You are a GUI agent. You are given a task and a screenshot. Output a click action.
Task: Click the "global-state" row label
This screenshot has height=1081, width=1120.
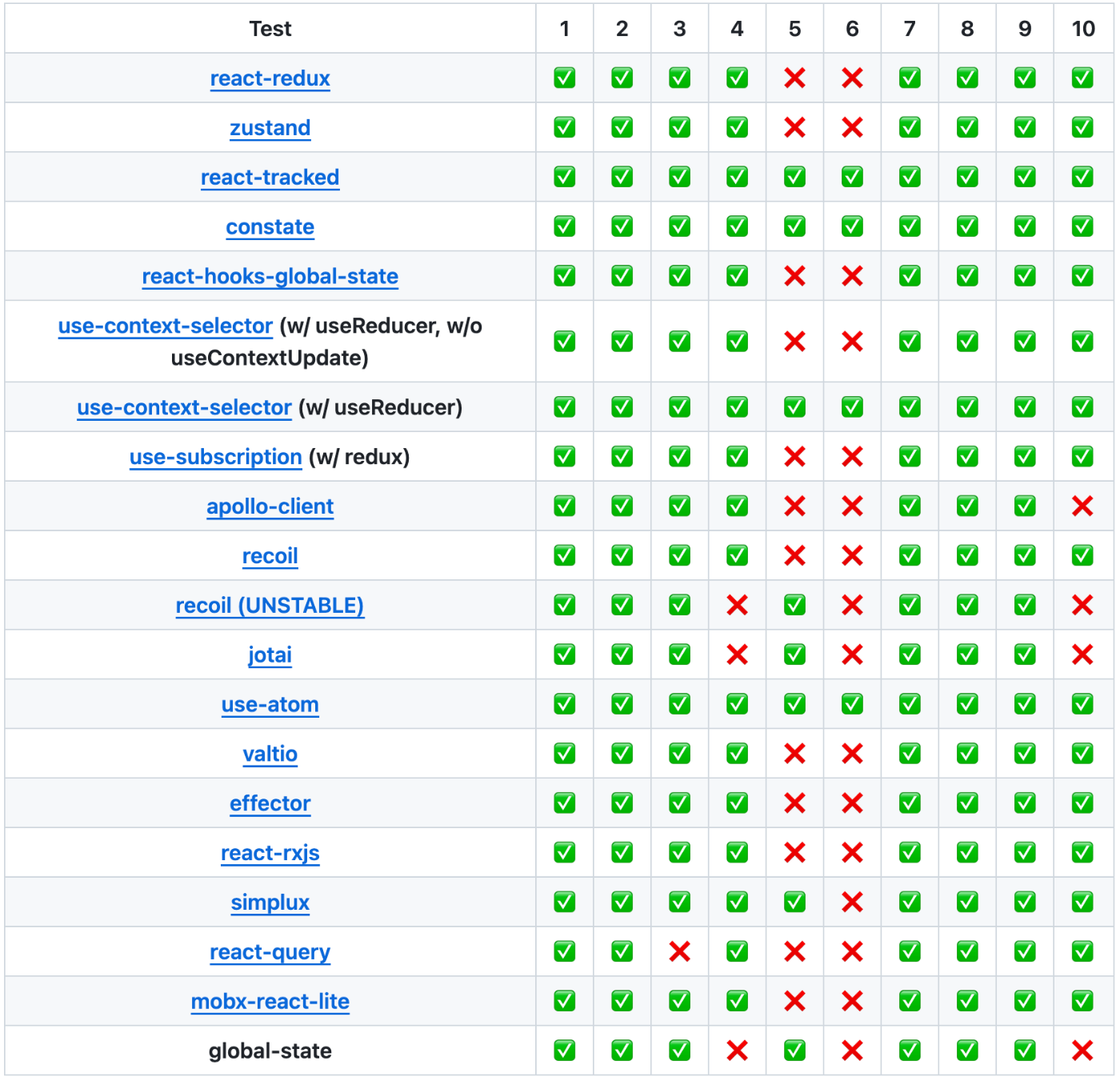pyautogui.click(x=270, y=1051)
